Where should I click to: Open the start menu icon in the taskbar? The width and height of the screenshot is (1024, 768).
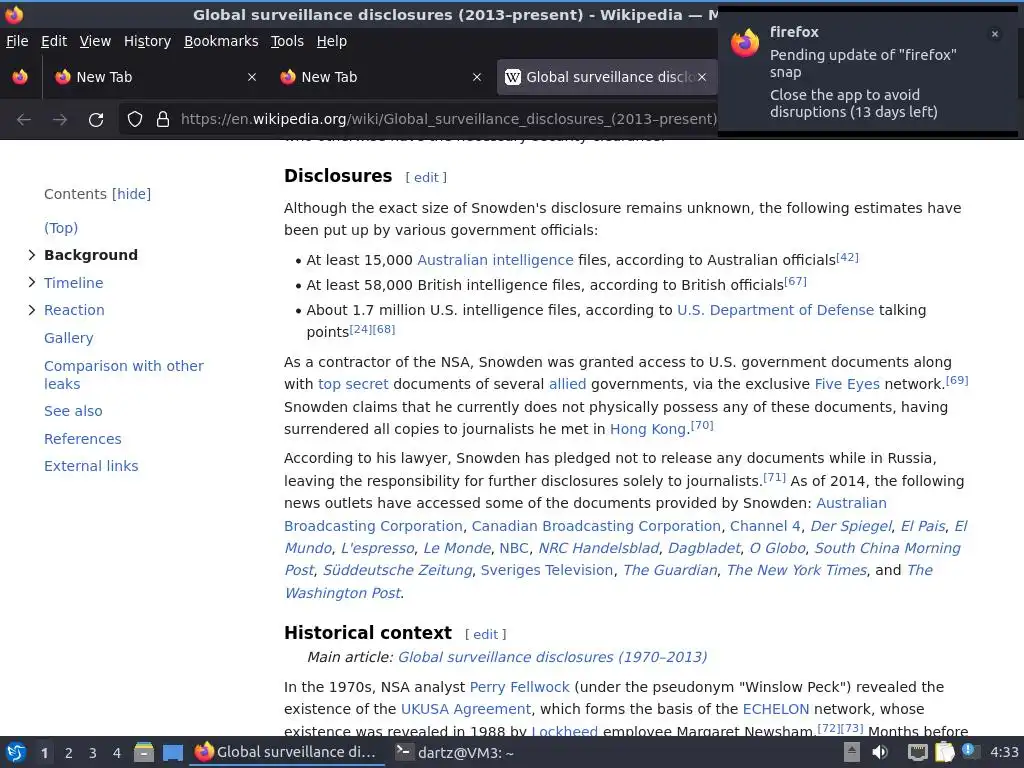pos(16,753)
